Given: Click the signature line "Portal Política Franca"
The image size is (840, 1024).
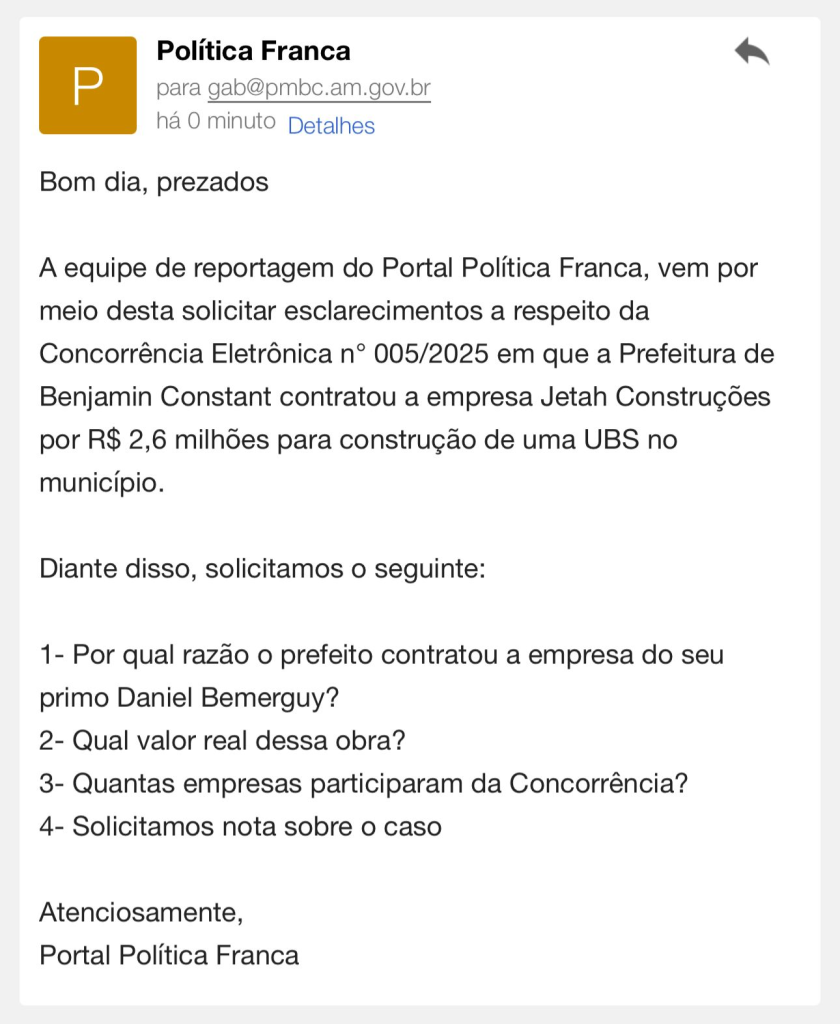Looking at the screenshot, I should coord(169,955).
